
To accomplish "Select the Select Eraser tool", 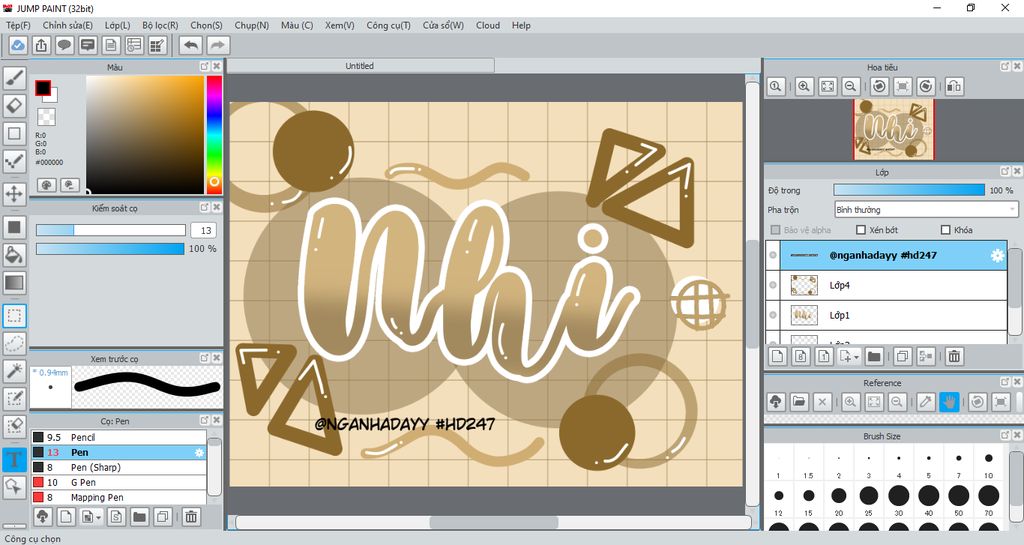I will [14, 426].
